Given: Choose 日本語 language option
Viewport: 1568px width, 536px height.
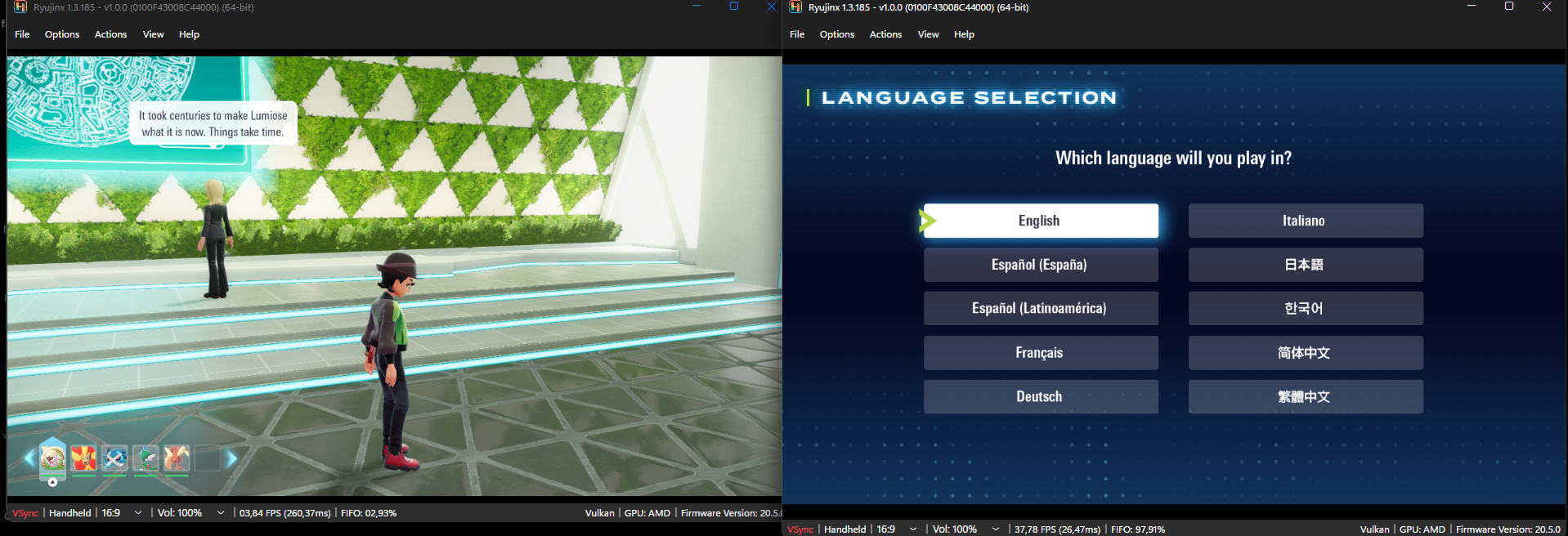Looking at the screenshot, I should click(x=1306, y=265).
